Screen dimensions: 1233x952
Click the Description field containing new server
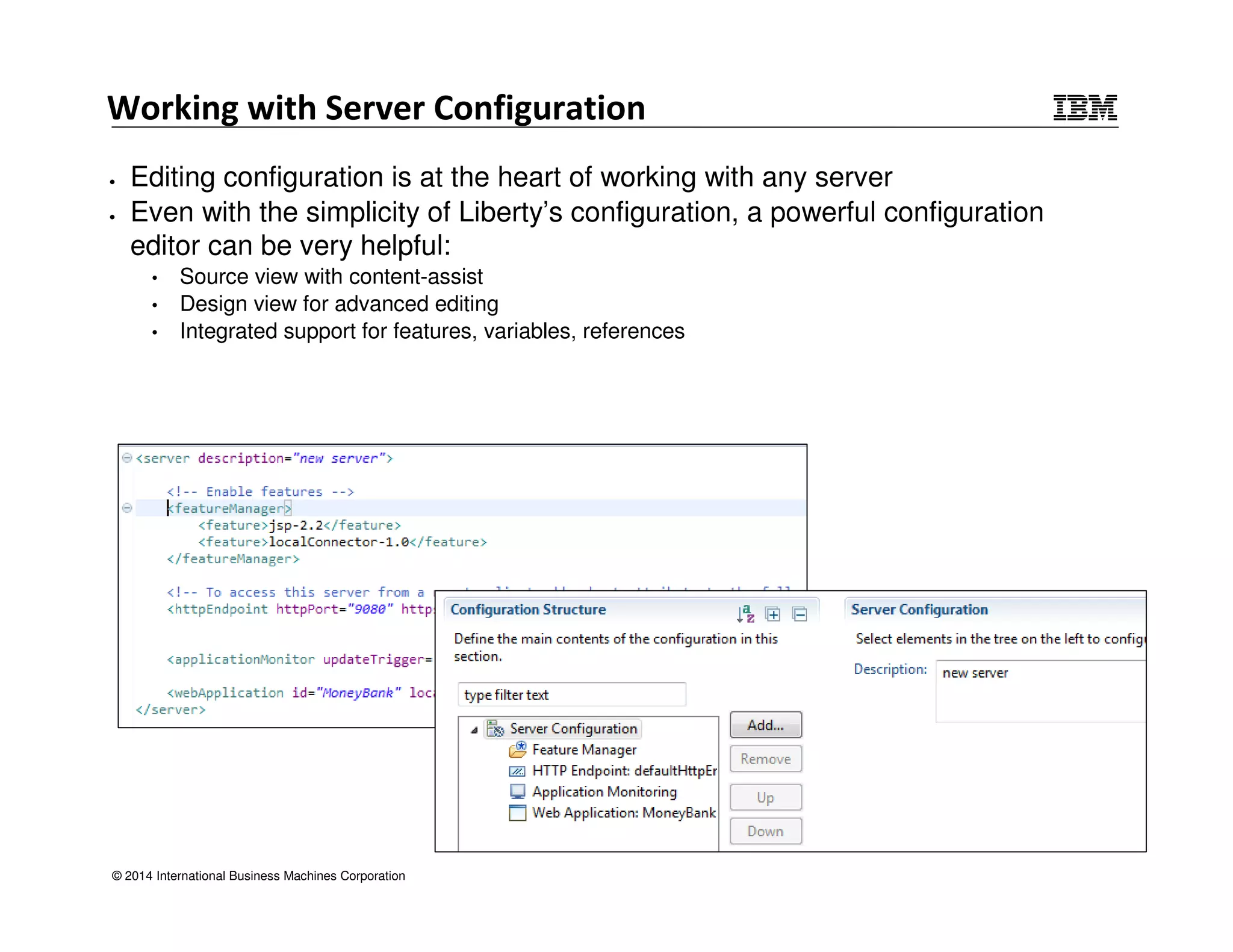pos(1041,691)
